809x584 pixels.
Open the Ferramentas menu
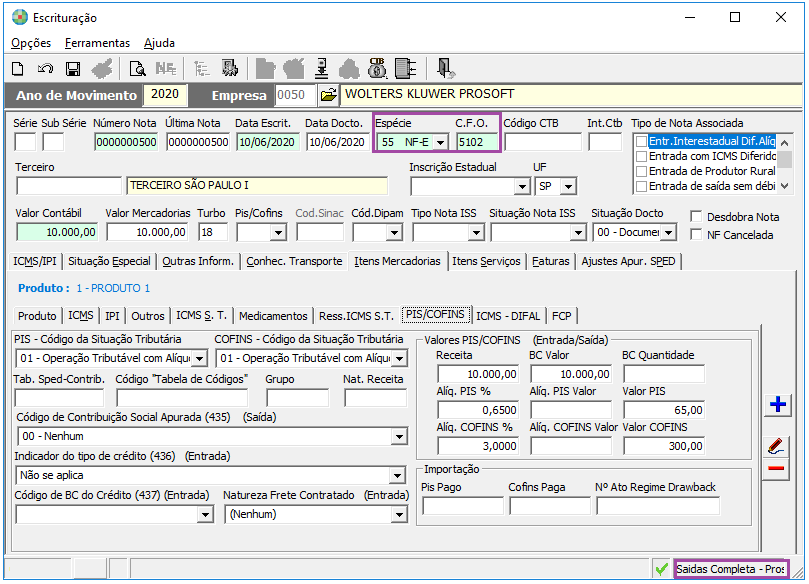click(97, 43)
